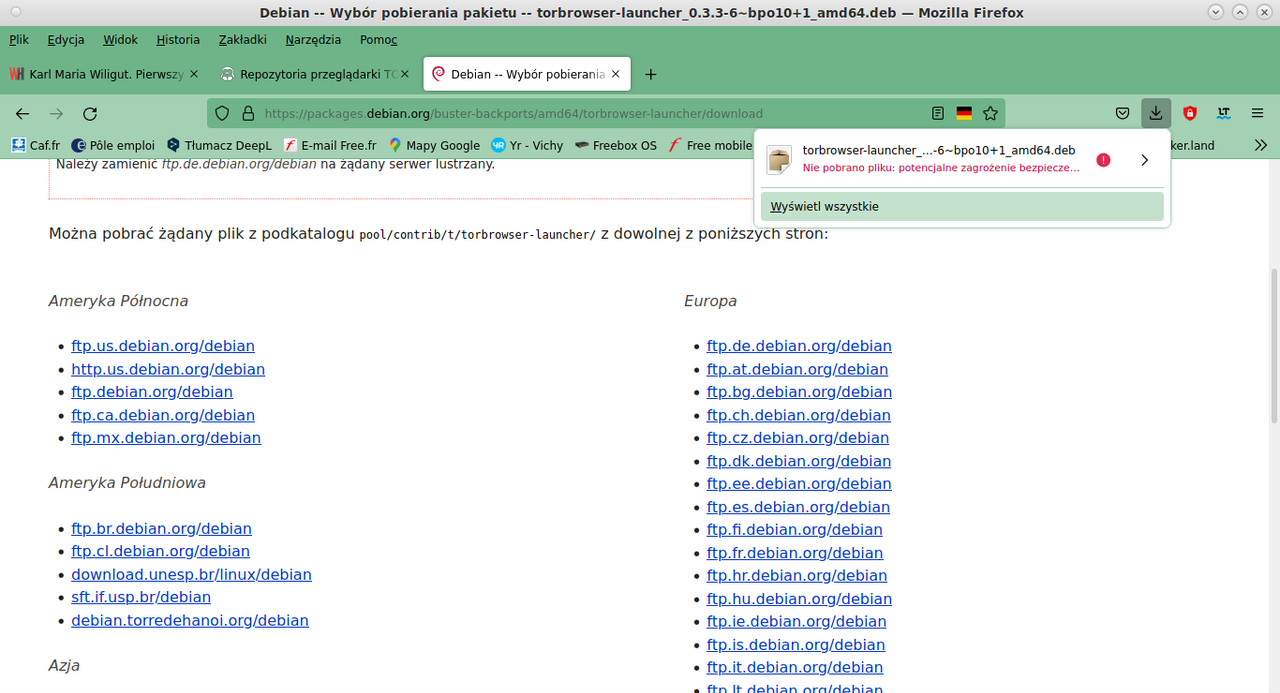Image resolution: width=1280 pixels, height=693 pixels.
Task: Open the Free mobile bookmark
Action: coord(710,145)
